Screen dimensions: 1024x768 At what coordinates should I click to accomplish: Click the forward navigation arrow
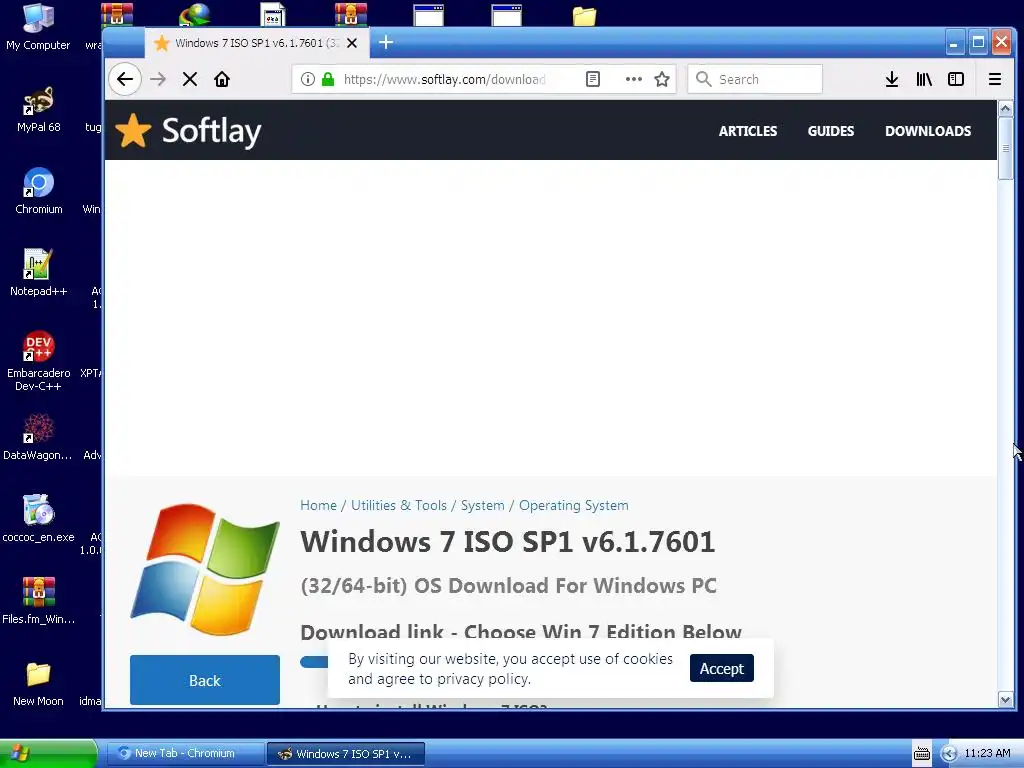coord(157,80)
